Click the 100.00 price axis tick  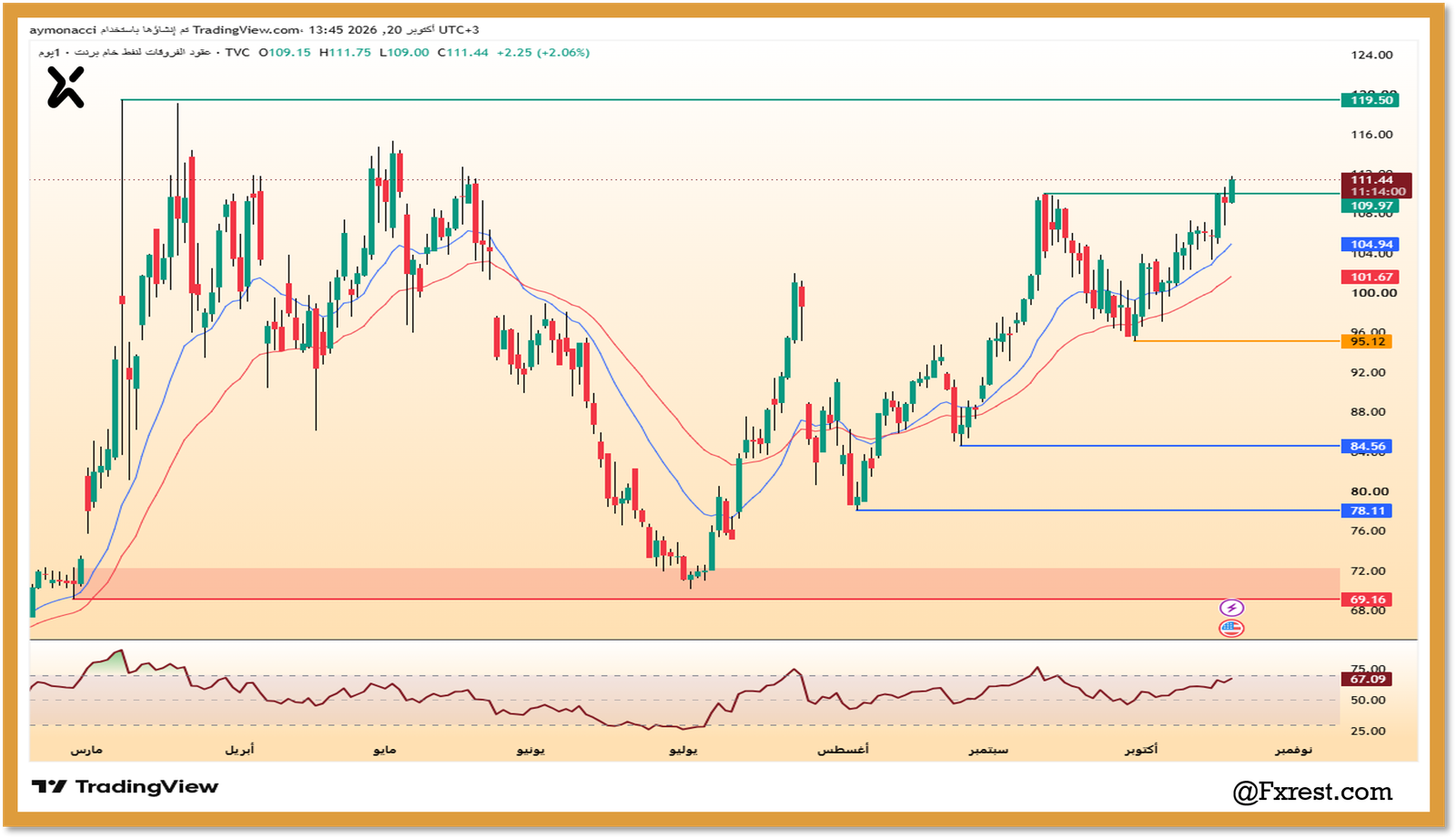[x=1373, y=293]
